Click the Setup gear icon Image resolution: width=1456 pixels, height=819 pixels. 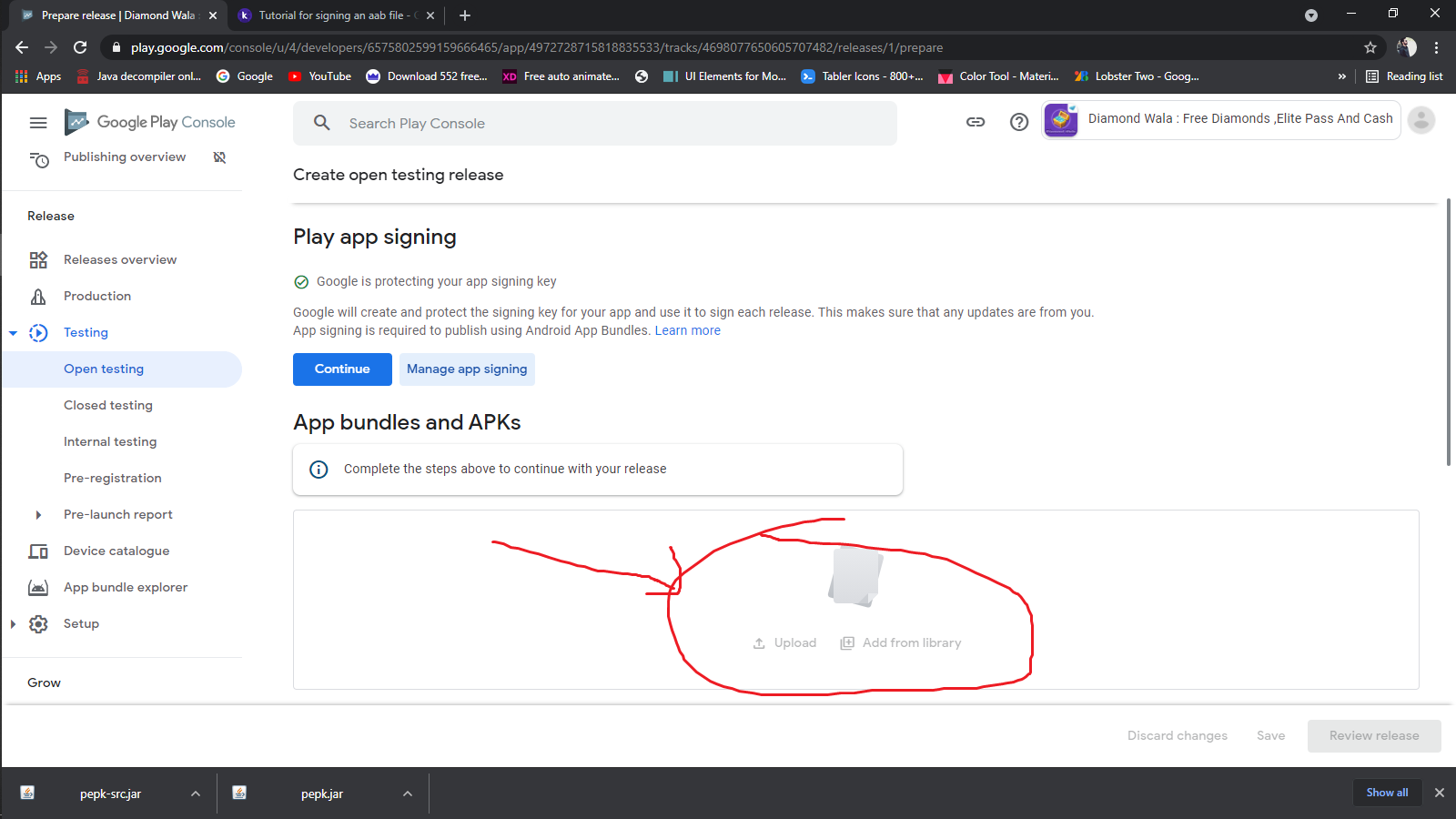point(38,624)
